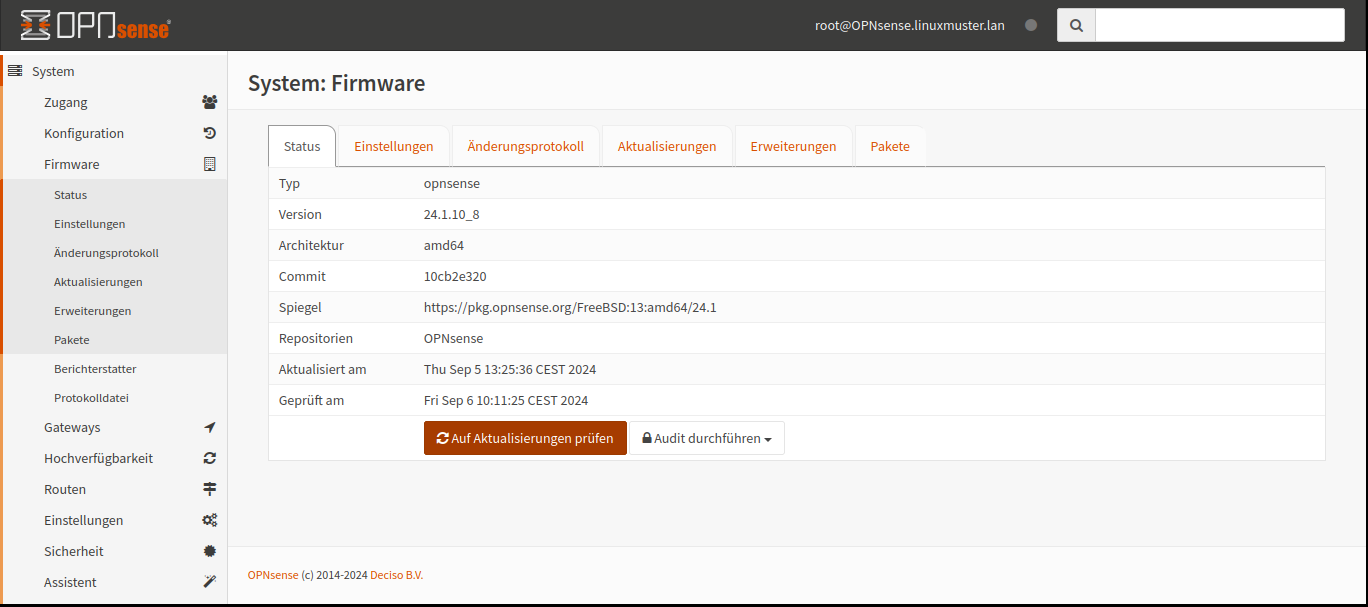
Task: Open the Assistent menu entry
Action: click(x=114, y=582)
